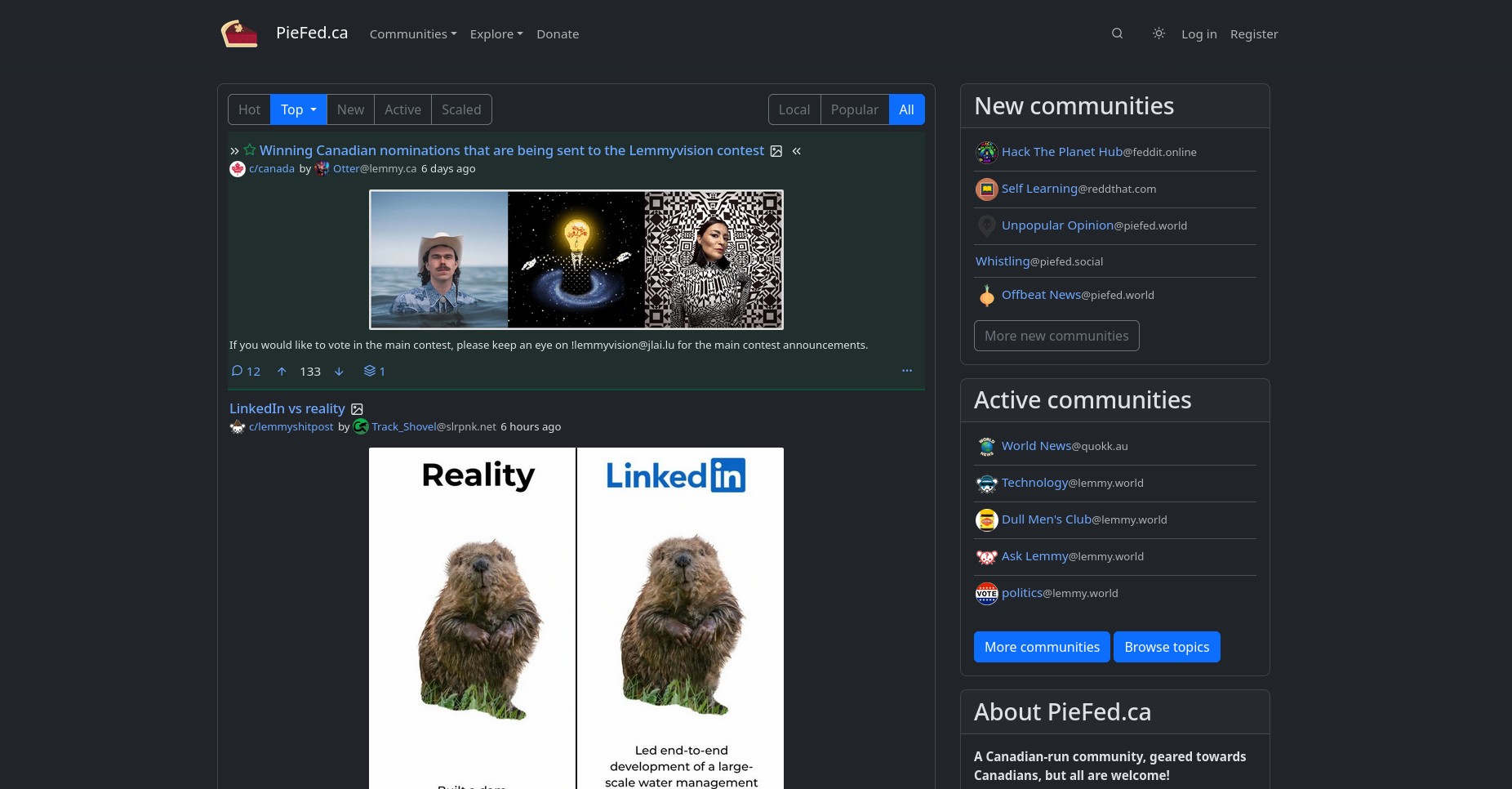
Task: Open Self Learning community
Action: pos(1078,189)
